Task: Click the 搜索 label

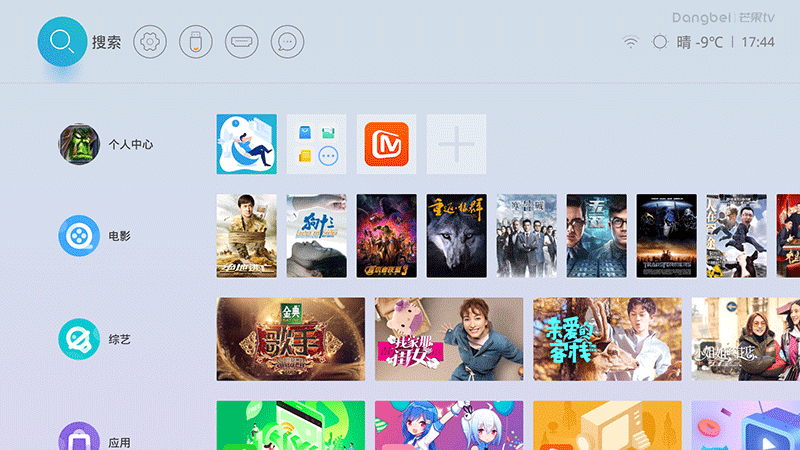Action: 107,42
